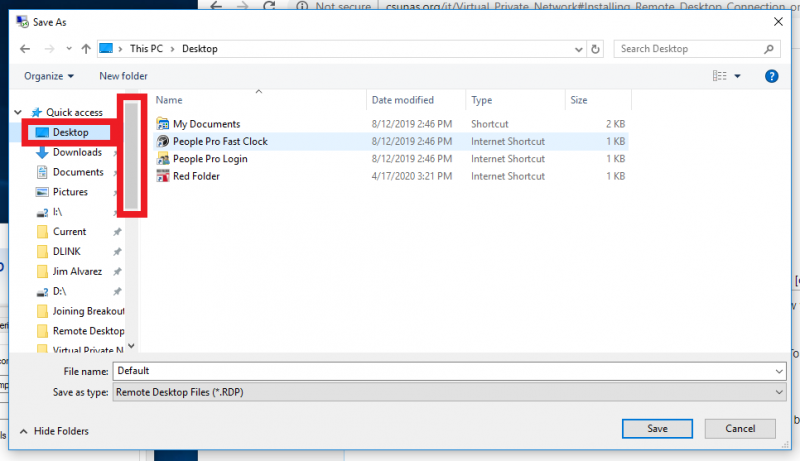This screenshot has width=800, height=461.
Task: Select the My Documents shortcut
Action: click(x=206, y=124)
